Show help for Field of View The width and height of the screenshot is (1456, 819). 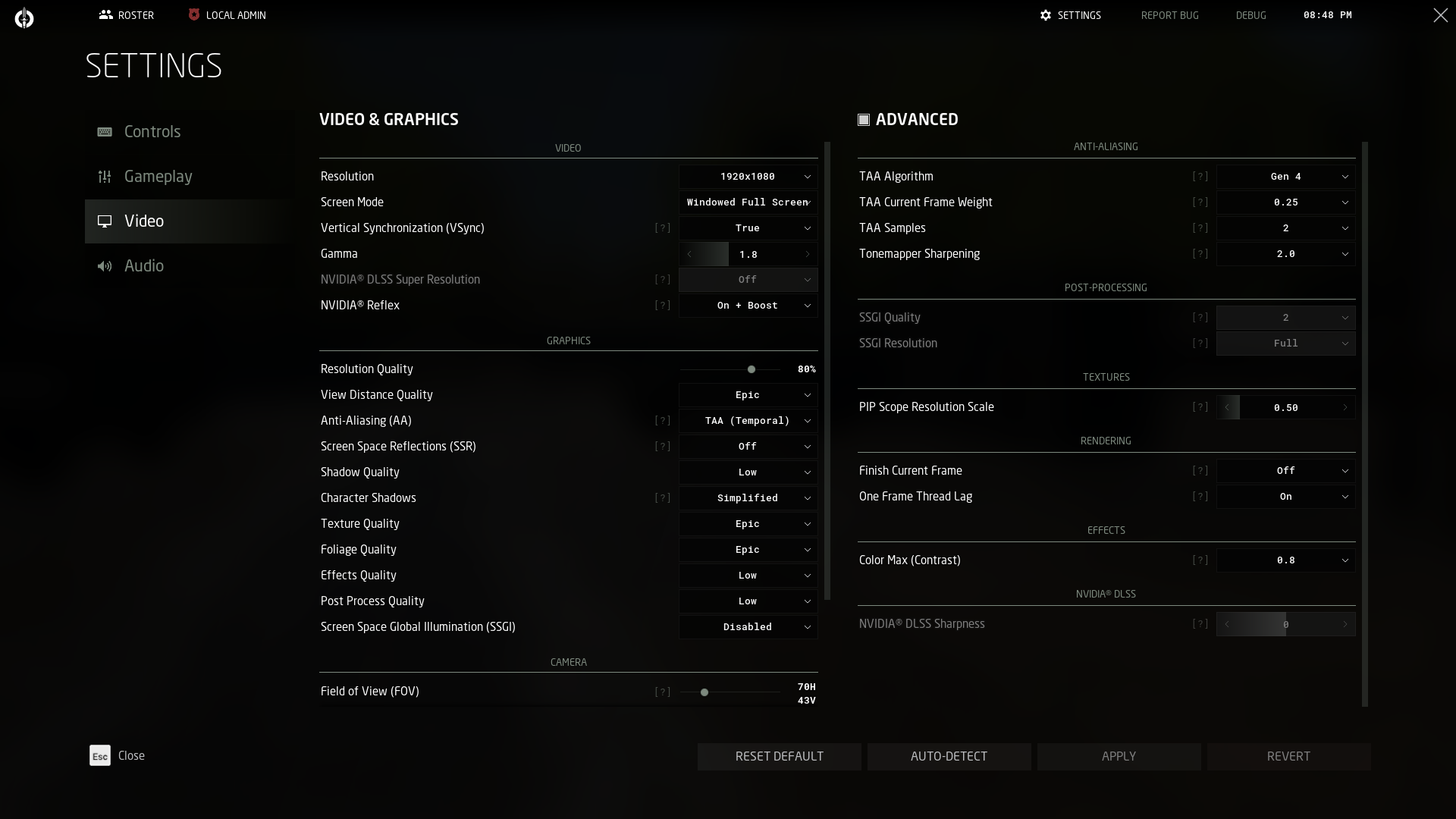point(662,692)
